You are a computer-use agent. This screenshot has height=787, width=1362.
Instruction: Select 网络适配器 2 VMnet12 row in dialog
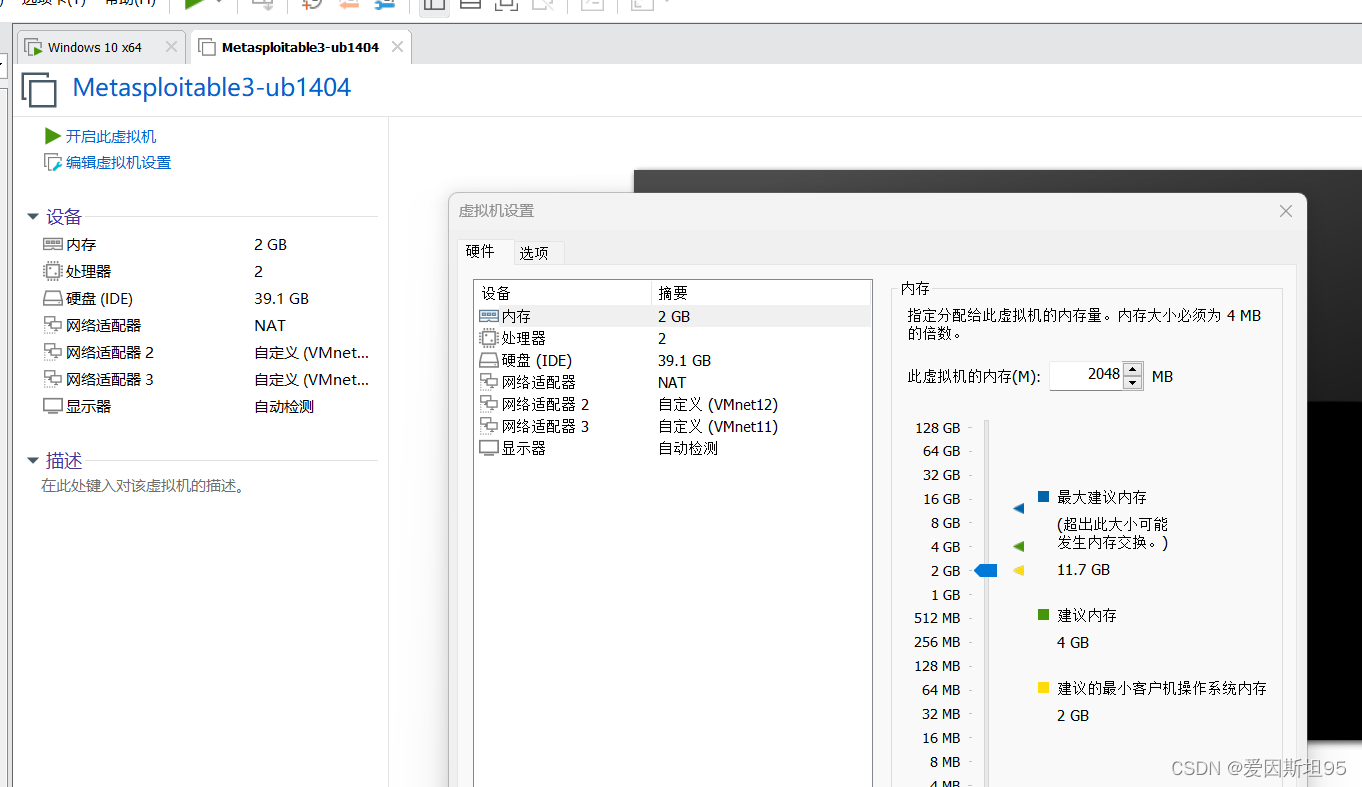pyautogui.click(x=673, y=404)
